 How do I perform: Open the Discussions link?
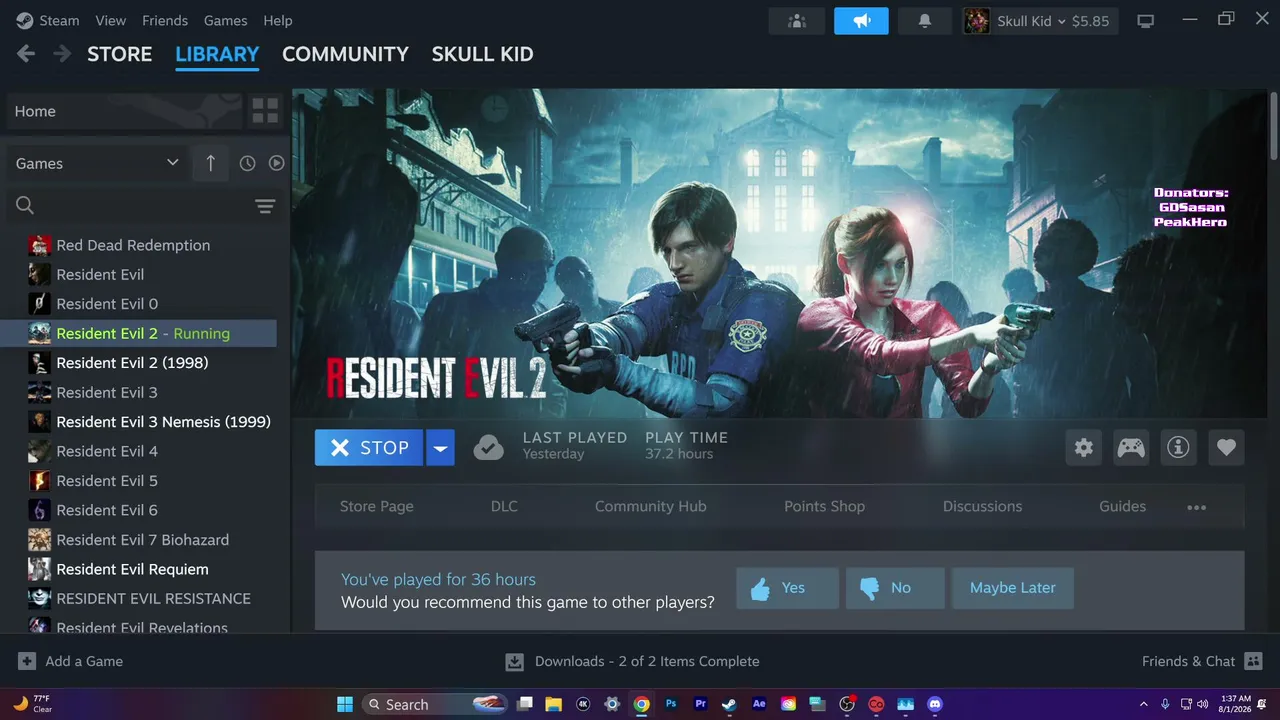[982, 506]
